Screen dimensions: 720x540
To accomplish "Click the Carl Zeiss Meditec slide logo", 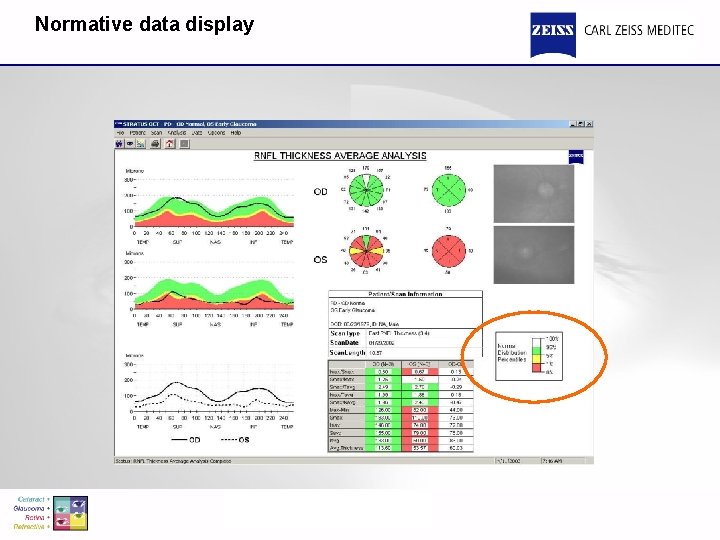I will 612,34.
